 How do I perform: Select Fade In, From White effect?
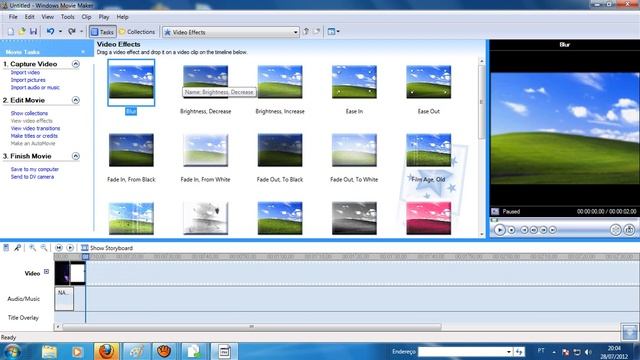point(205,150)
